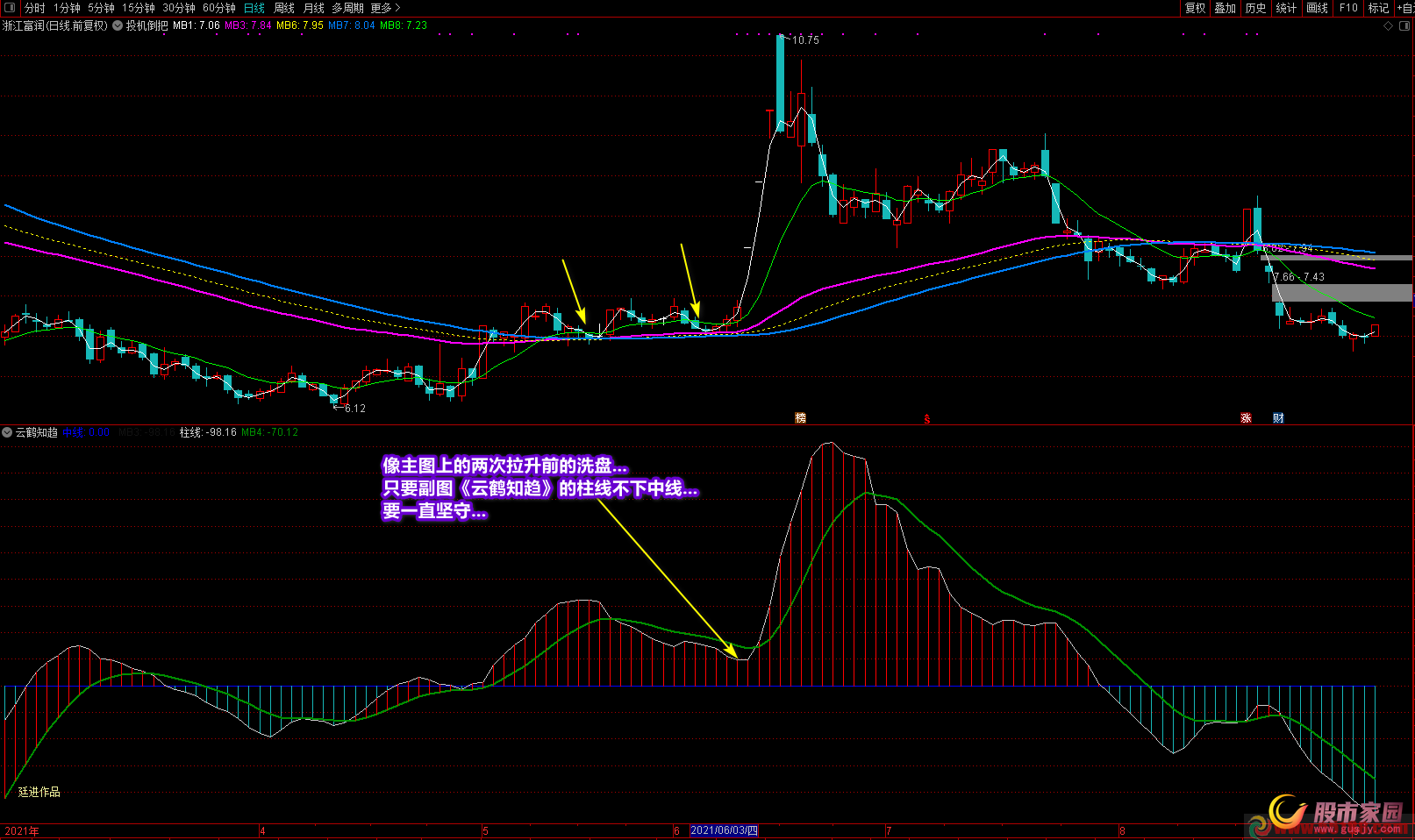Click the red S signal marker
This screenshot has height=840, width=1415.
[x=926, y=419]
